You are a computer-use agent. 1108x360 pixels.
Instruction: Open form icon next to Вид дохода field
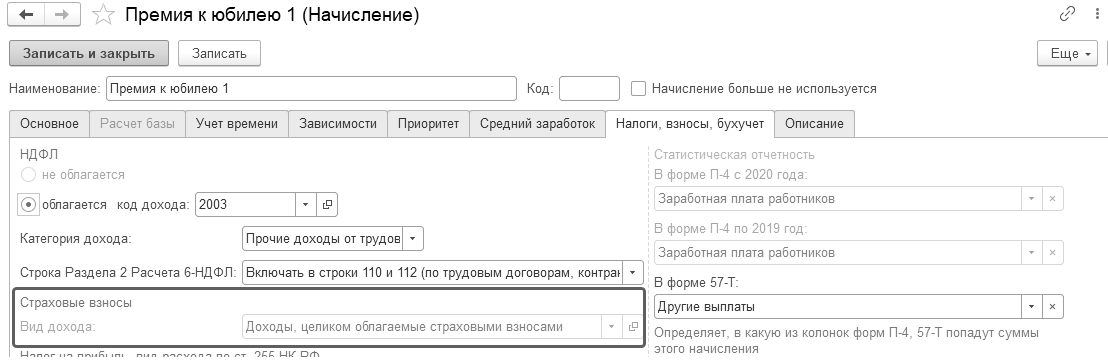point(632,327)
